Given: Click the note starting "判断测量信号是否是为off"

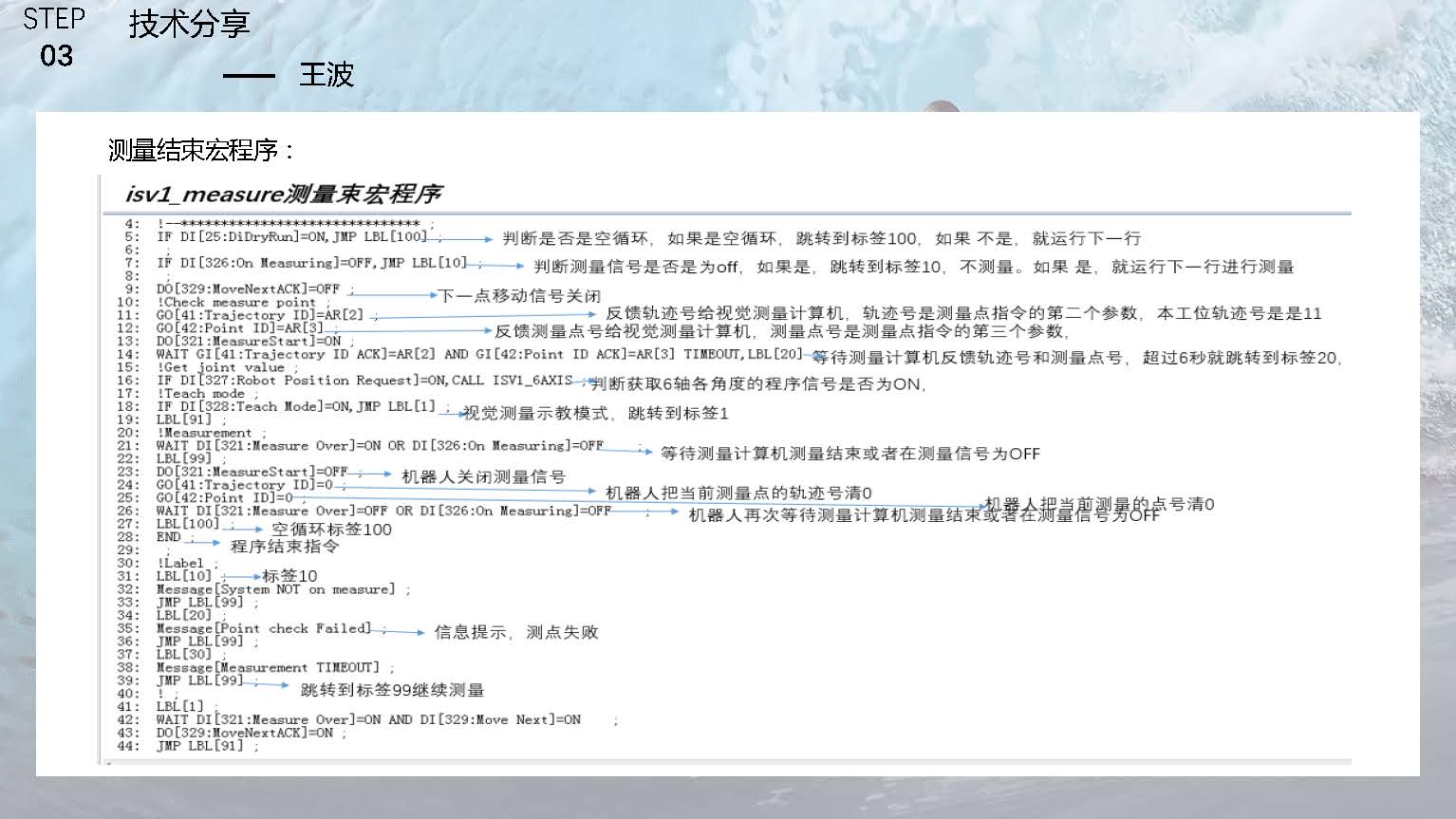Looking at the screenshot, I should click(914, 267).
